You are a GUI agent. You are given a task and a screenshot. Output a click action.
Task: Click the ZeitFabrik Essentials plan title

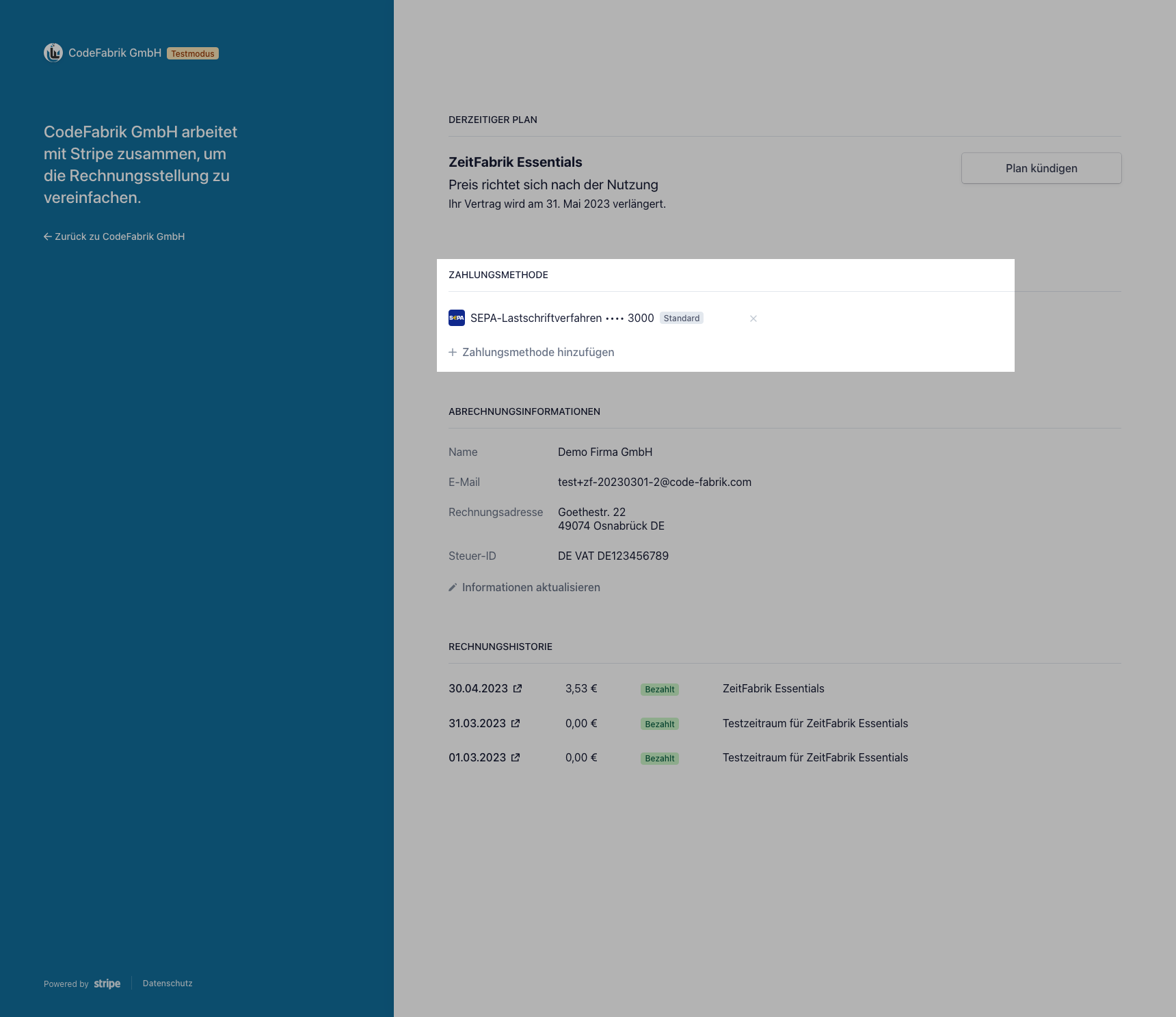point(516,162)
